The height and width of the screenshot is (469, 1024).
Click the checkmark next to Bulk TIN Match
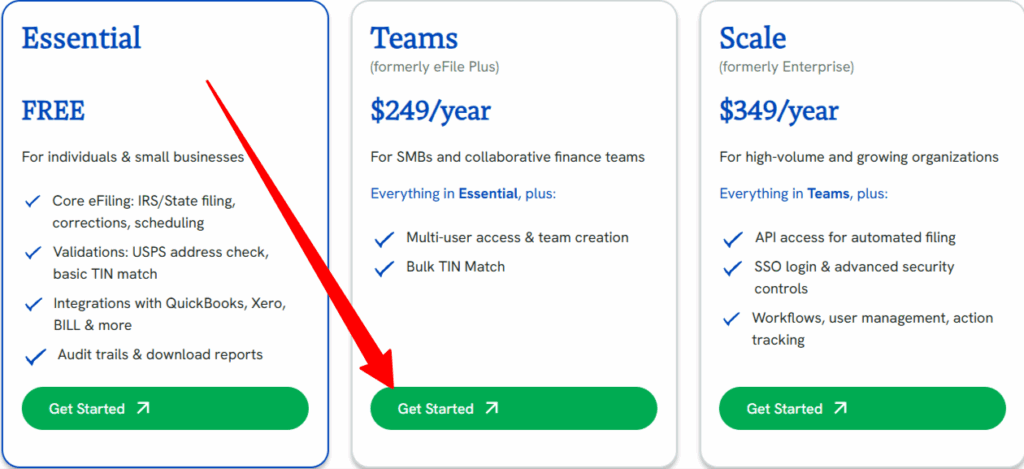coord(385,268)
